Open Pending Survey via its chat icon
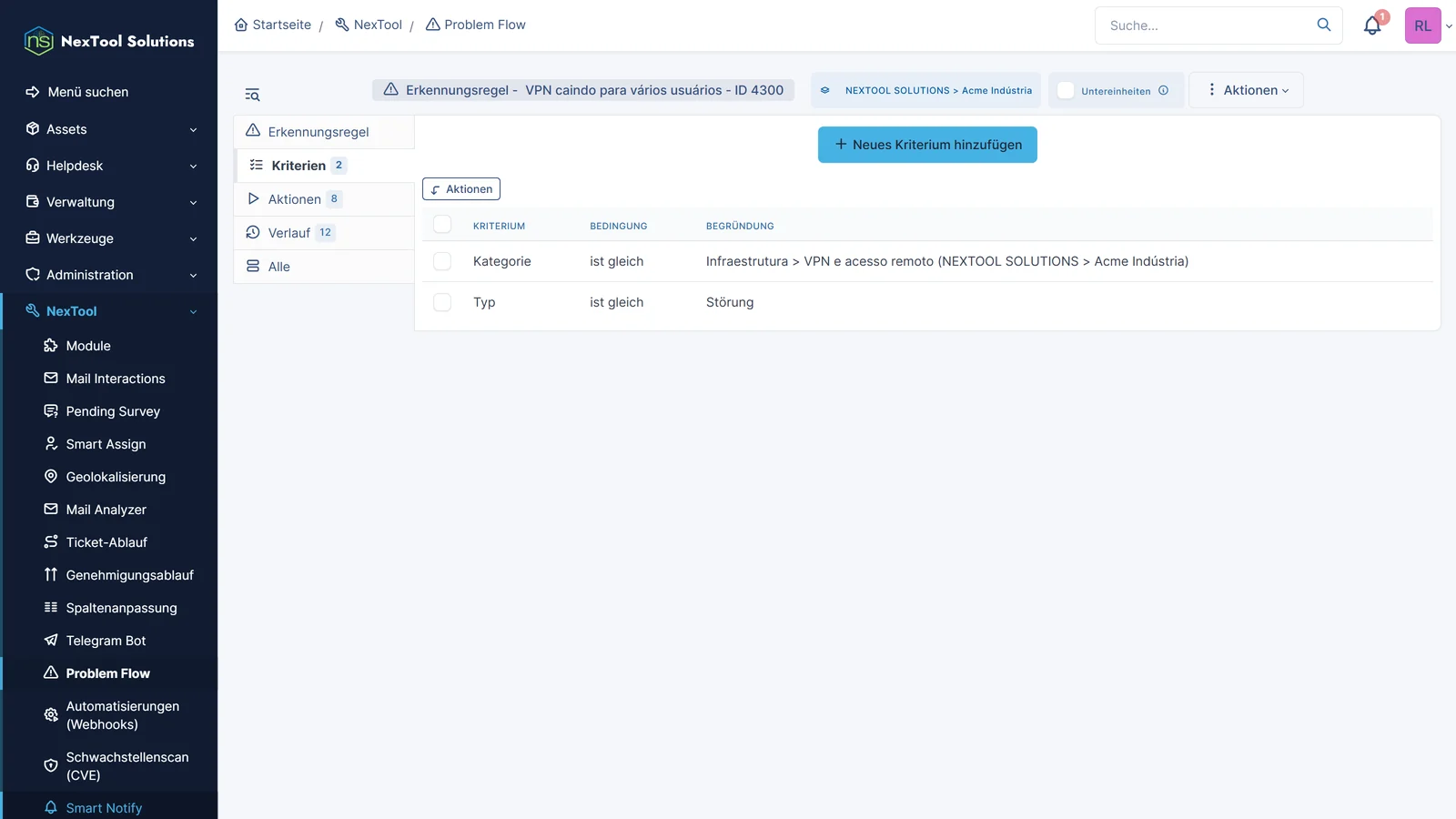 51,411
